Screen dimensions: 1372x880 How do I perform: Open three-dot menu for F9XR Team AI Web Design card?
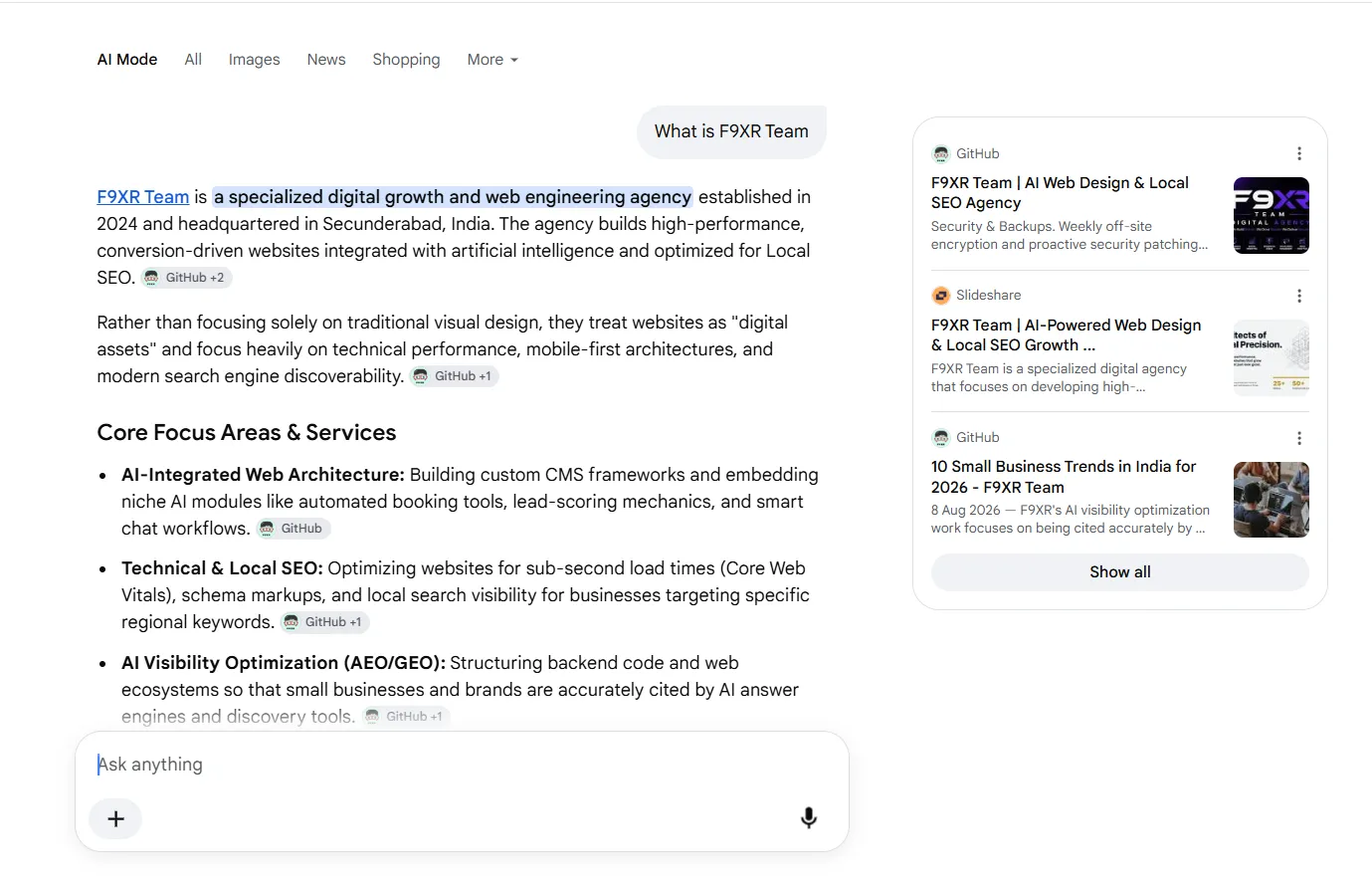coord(1298,153)
